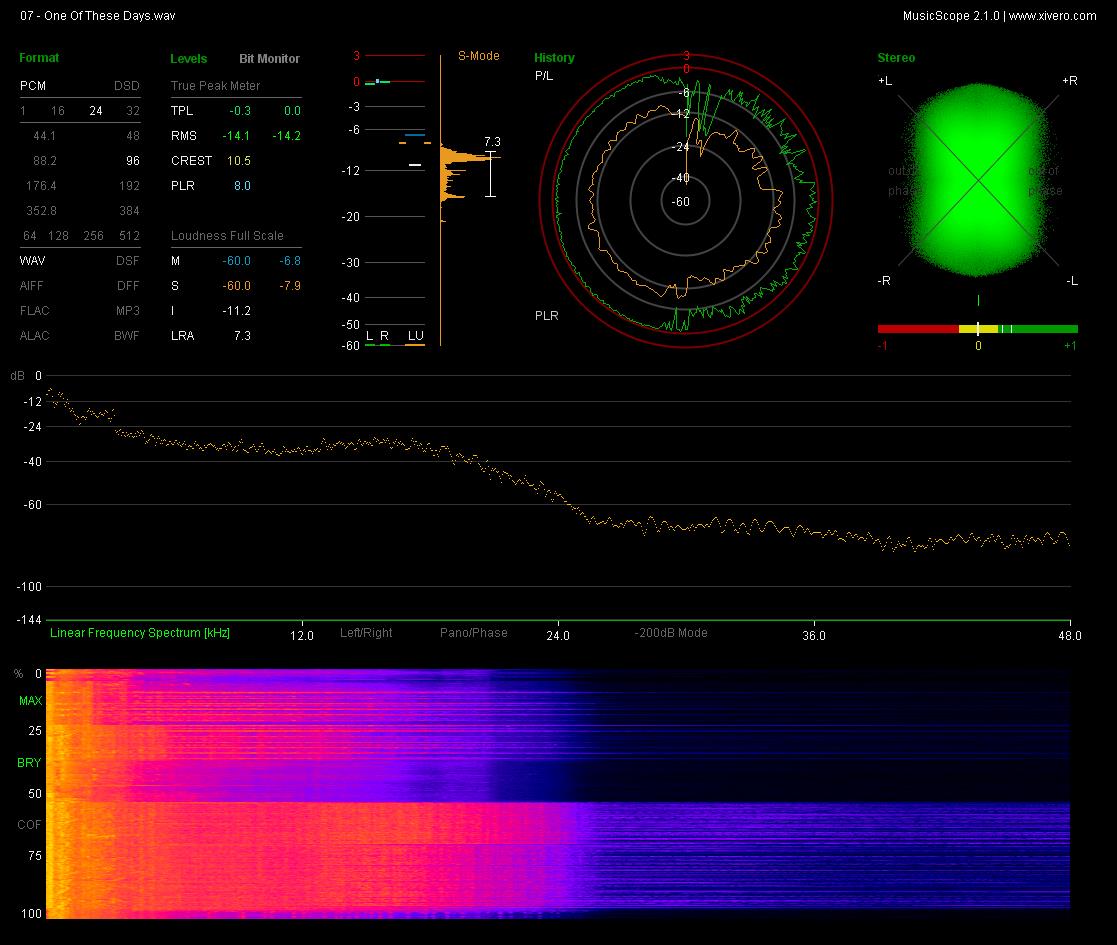Open the www.xivero.com link
The width and height of the screenshot is (1117, 945).
click(1052, 16)
